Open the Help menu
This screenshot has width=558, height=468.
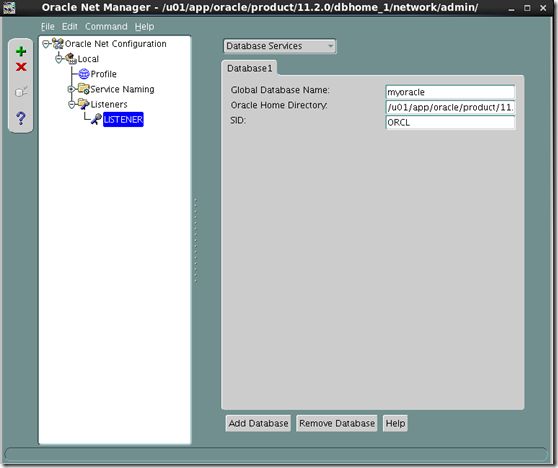[144, 26]
